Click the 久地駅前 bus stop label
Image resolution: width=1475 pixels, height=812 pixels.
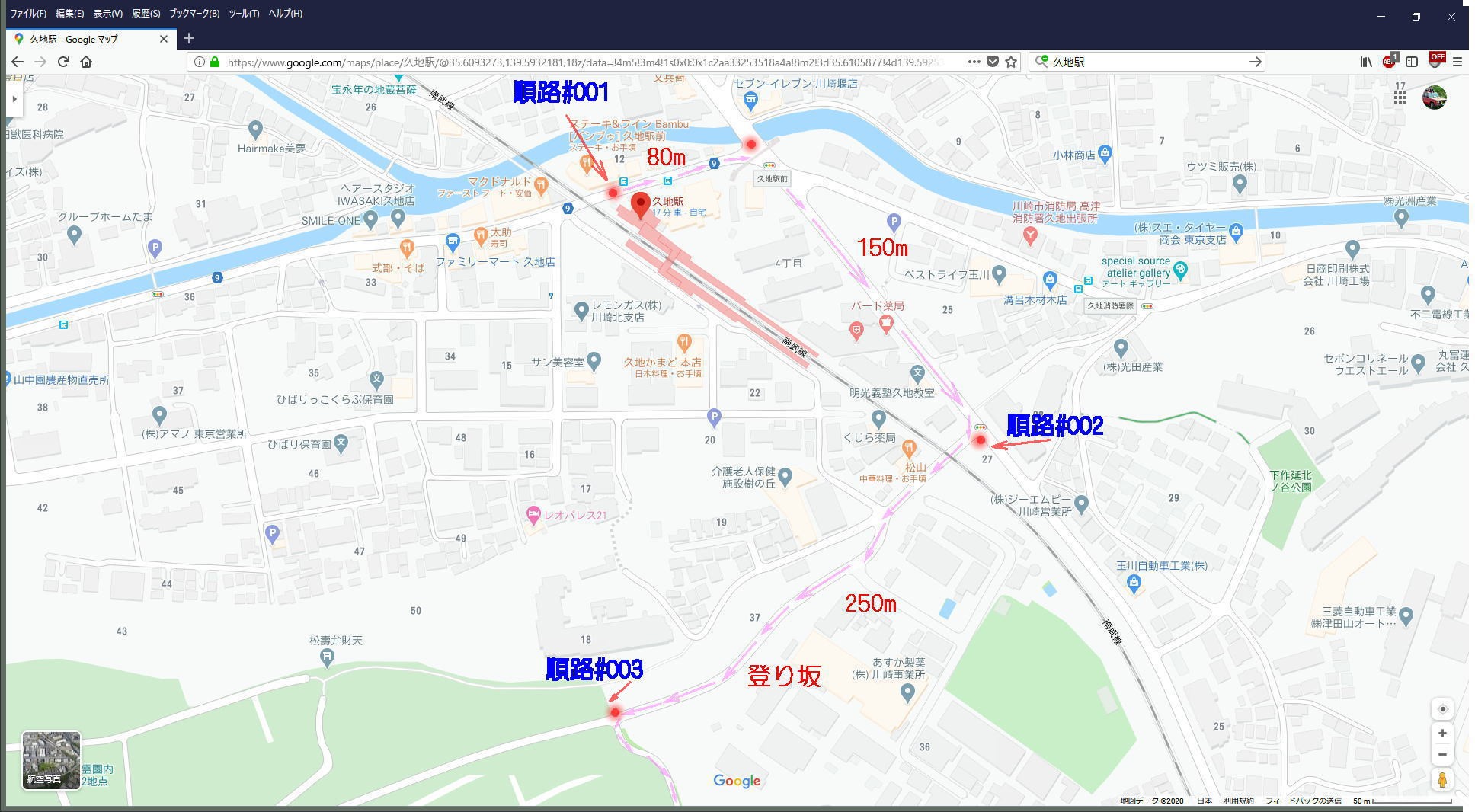pos(772,178)
